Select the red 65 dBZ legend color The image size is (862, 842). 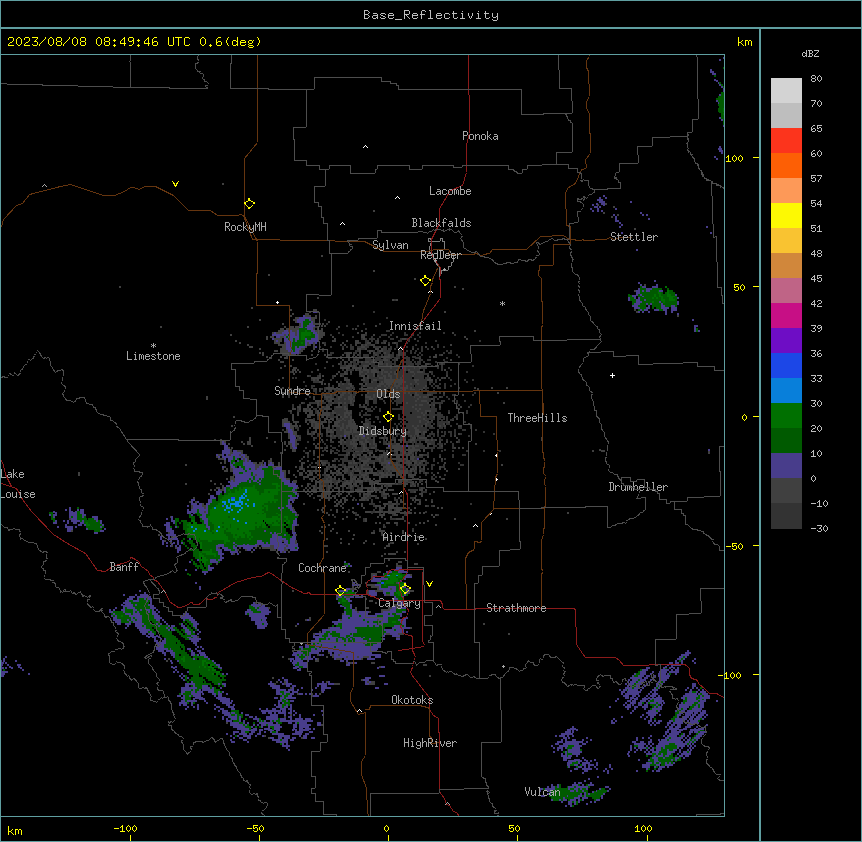tap(786, 140)
